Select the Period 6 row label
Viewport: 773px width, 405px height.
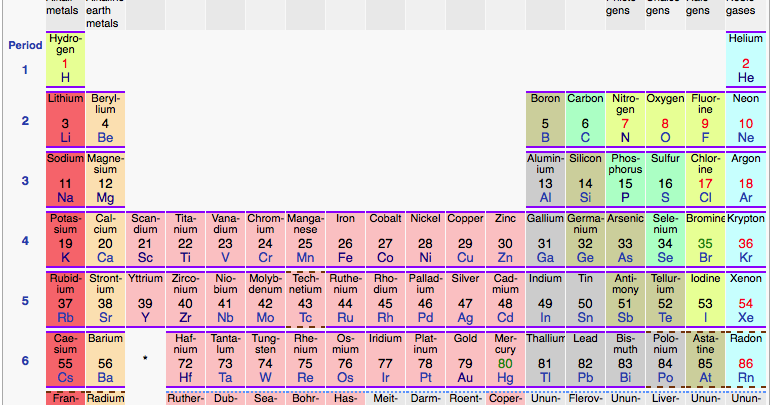coord(25,361)
